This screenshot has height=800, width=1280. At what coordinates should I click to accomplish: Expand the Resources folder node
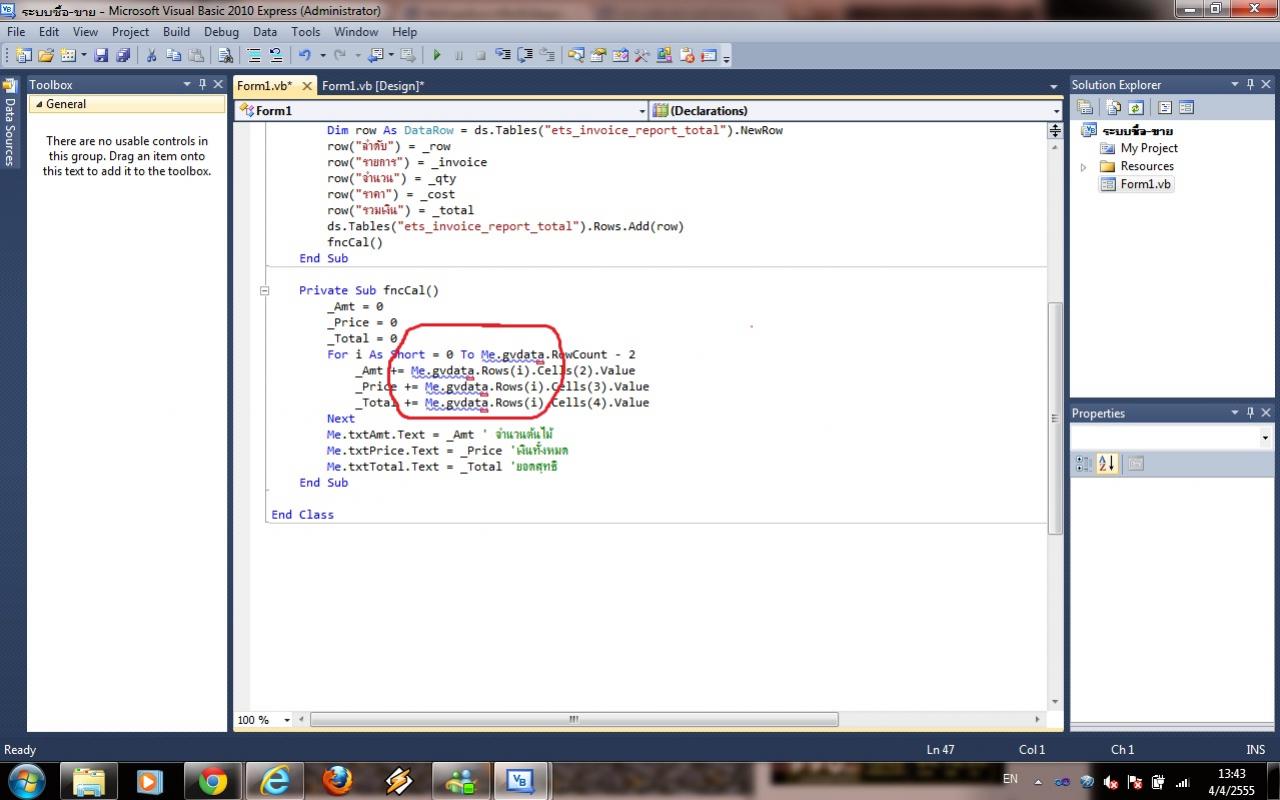tap(1083, 167)
